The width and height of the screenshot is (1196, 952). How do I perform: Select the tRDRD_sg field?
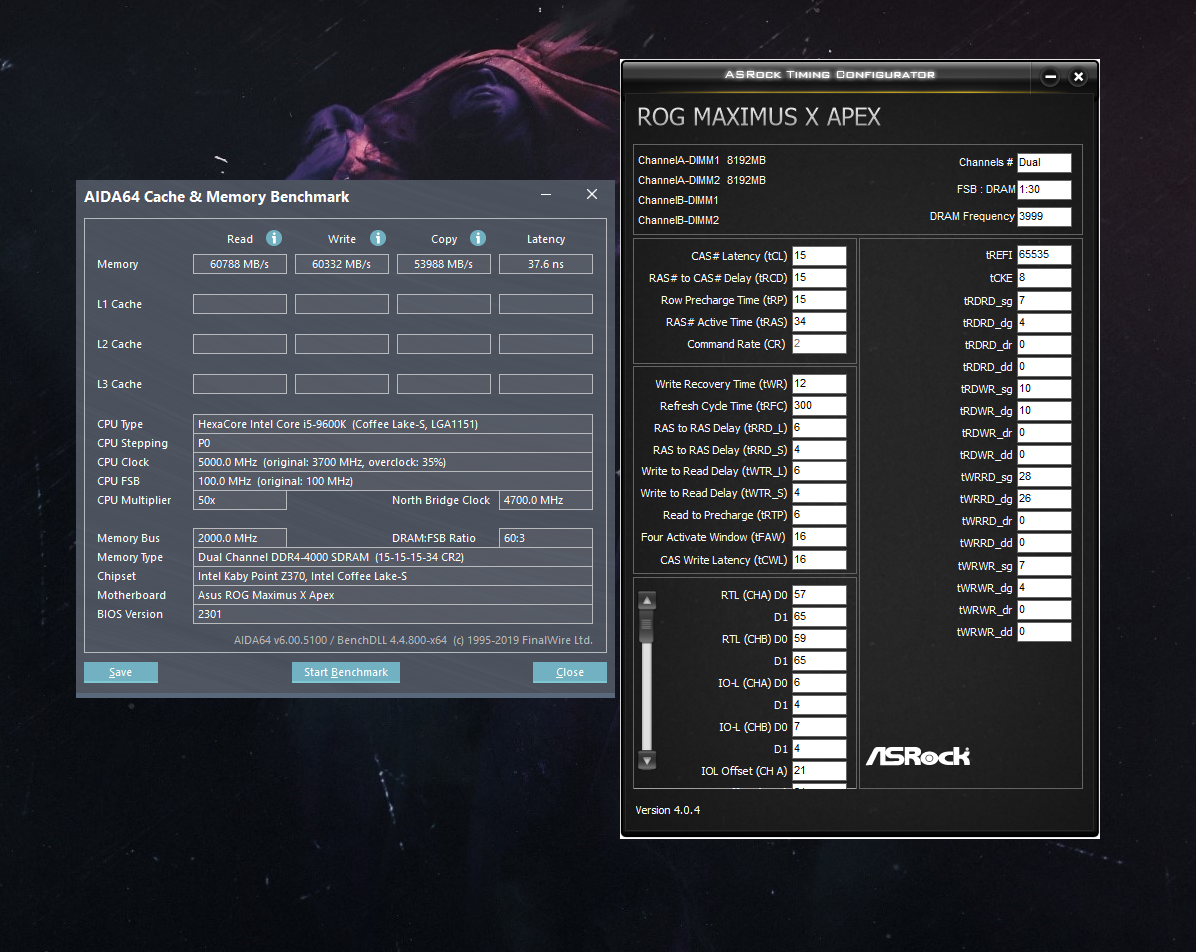[1044, 301]
